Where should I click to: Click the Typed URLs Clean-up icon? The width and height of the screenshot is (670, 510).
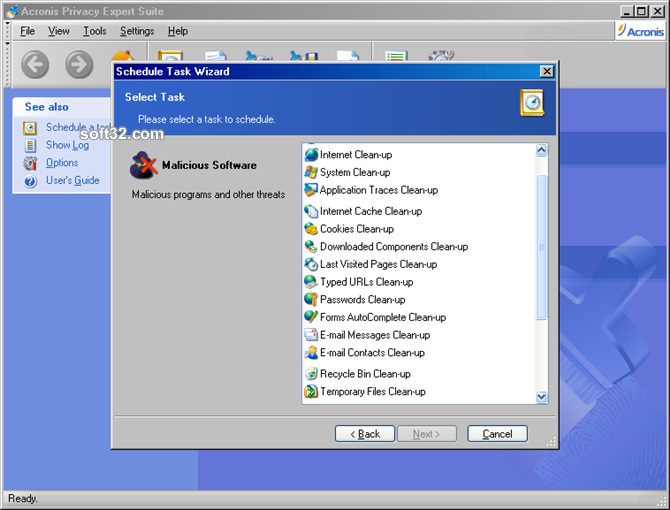coord(311,281)
